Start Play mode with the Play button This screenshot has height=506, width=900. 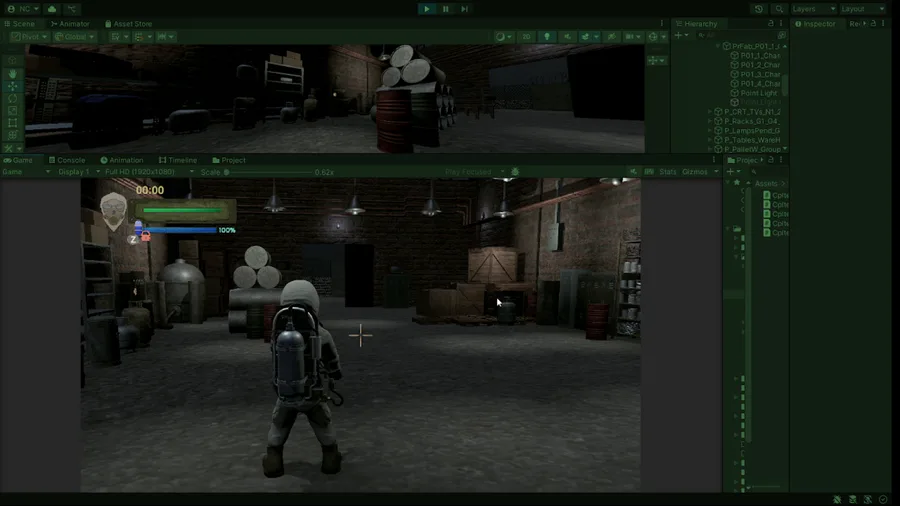tap(426, 9)
